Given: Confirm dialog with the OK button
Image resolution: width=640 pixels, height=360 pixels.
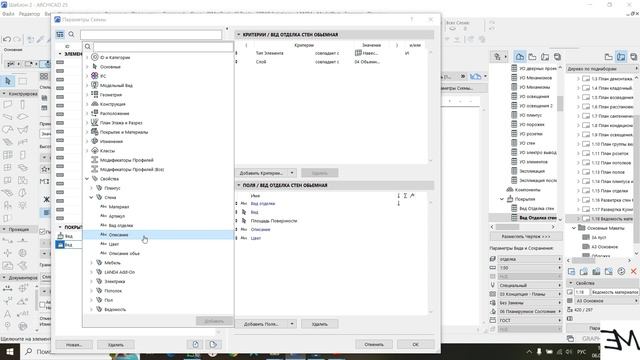Looking at the screenshot, I should tap(416, 344).
